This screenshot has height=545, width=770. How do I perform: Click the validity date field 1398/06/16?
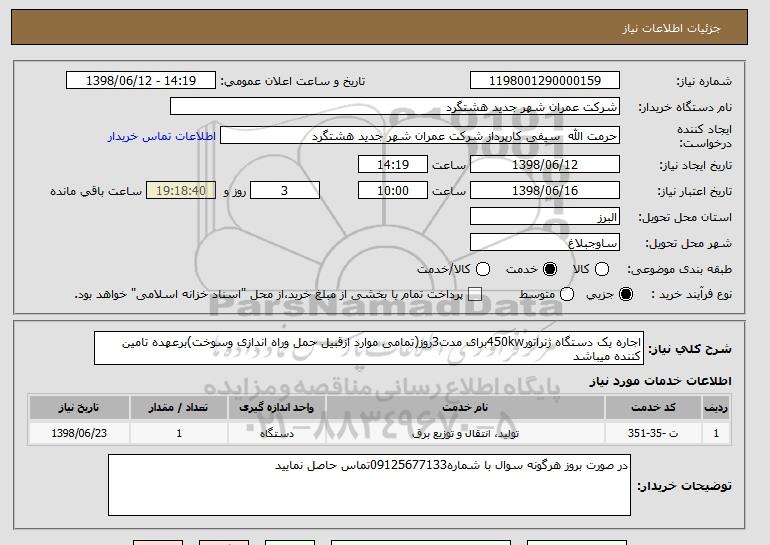tap(545, 191)
